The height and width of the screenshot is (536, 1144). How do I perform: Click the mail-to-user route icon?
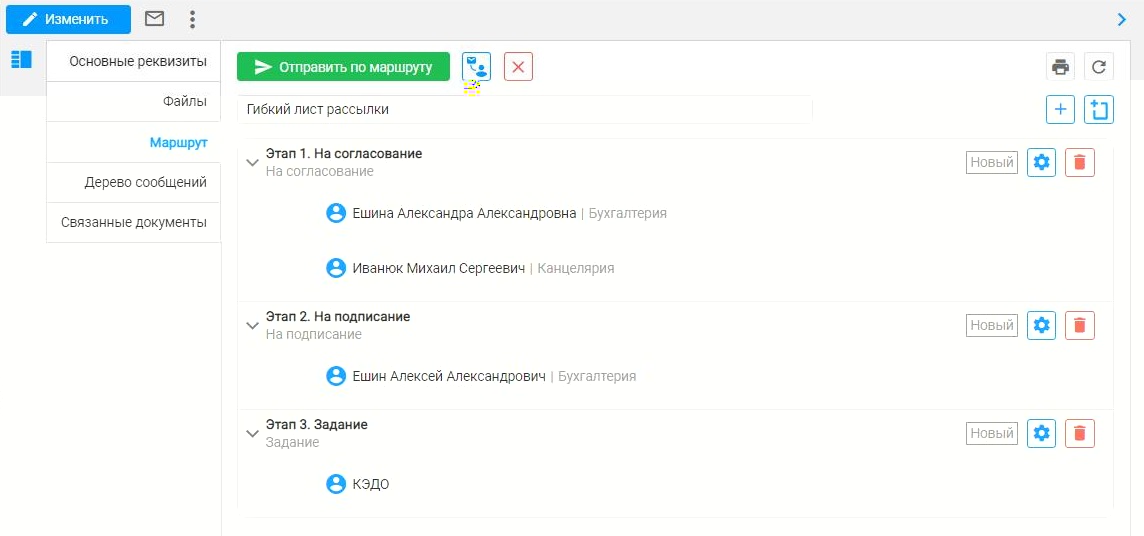pos(476,67)
